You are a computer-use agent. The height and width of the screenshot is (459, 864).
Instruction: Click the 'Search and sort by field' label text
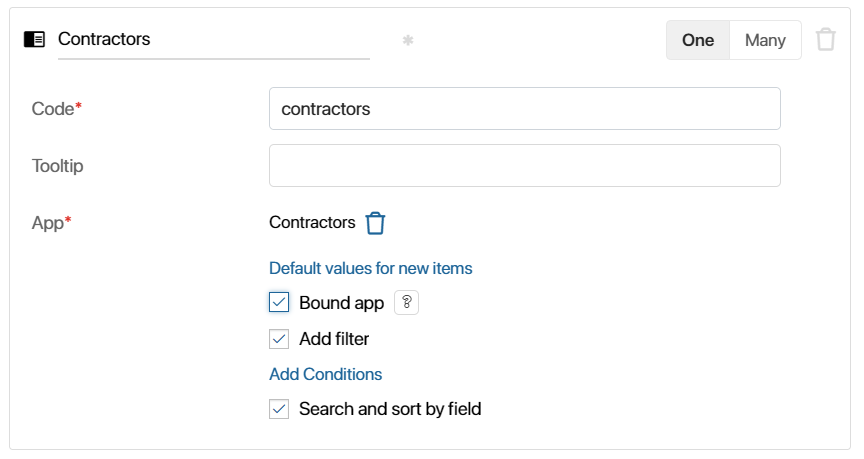coord(390,409)
